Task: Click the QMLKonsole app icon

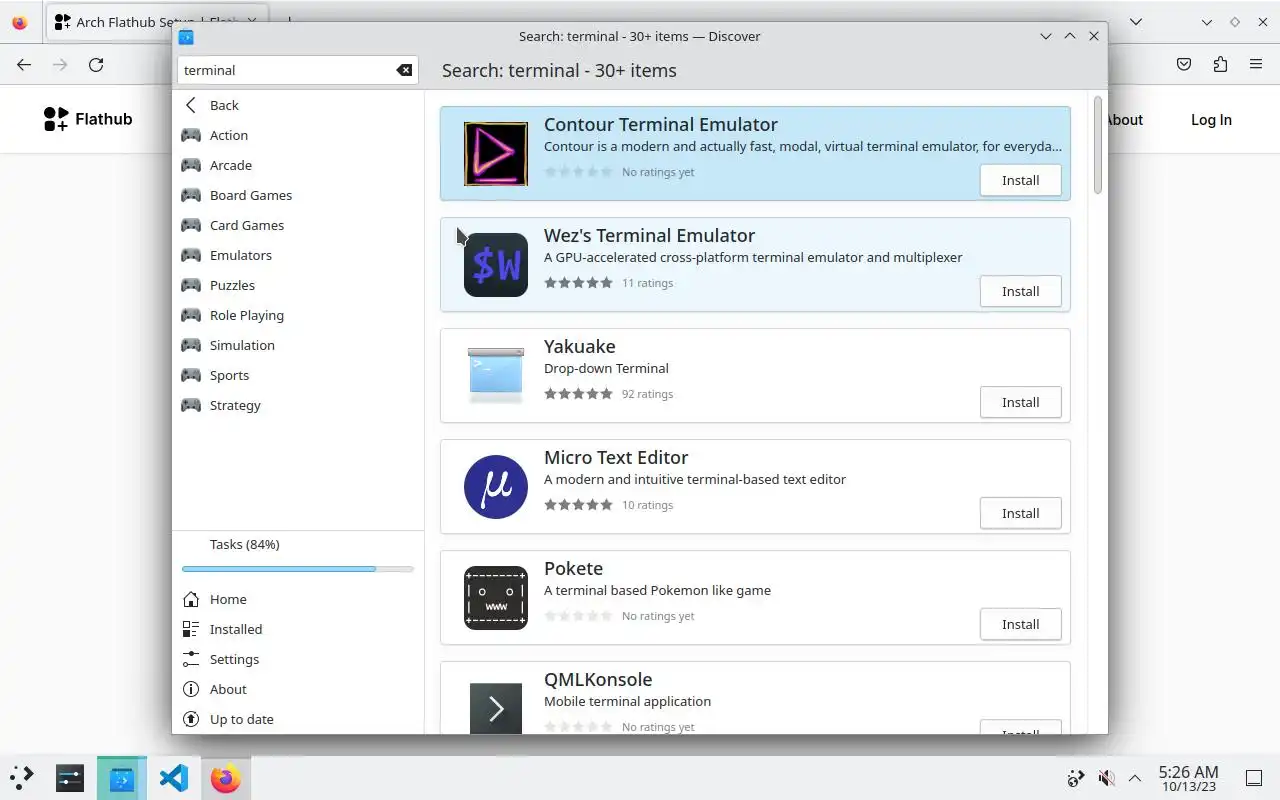Action: pyautogui.click(x=496, y=708)
